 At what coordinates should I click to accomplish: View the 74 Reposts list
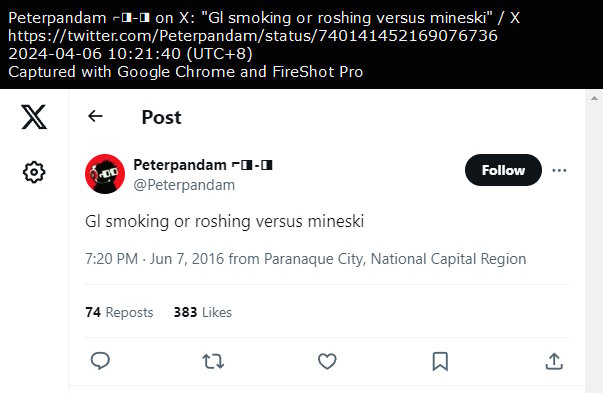(119, 312)
